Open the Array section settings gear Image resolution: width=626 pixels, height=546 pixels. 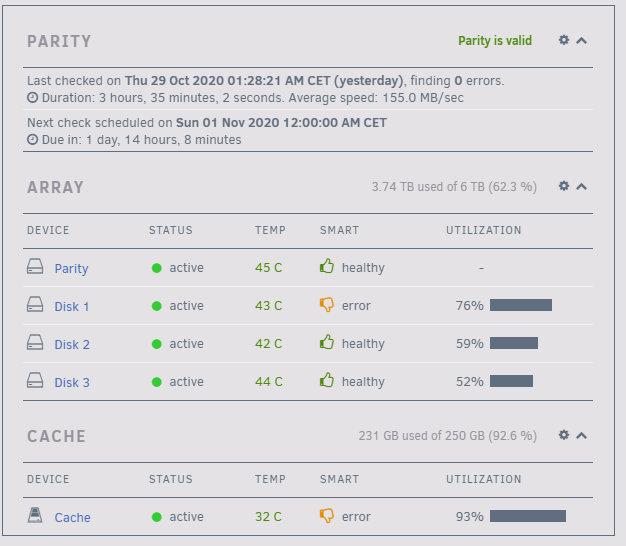[x=564, y=186]
